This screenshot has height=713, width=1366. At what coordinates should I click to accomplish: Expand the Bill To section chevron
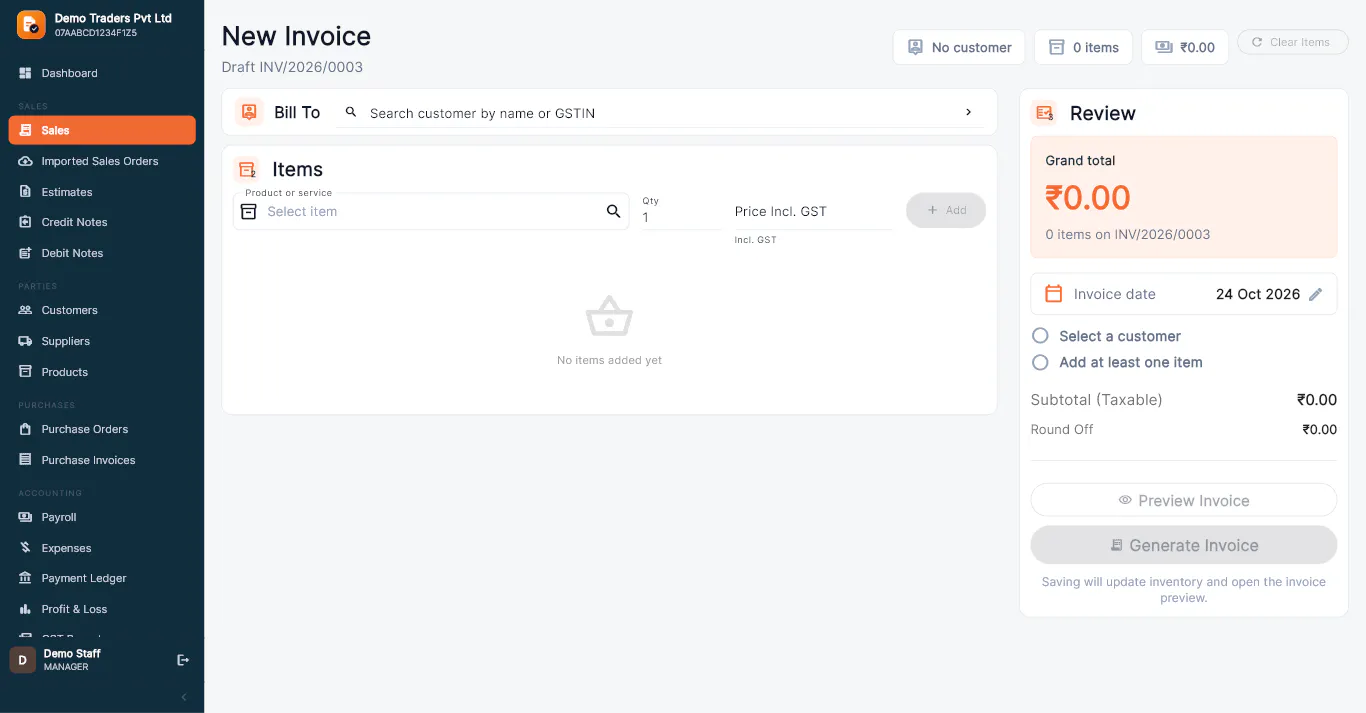point(968,112)
